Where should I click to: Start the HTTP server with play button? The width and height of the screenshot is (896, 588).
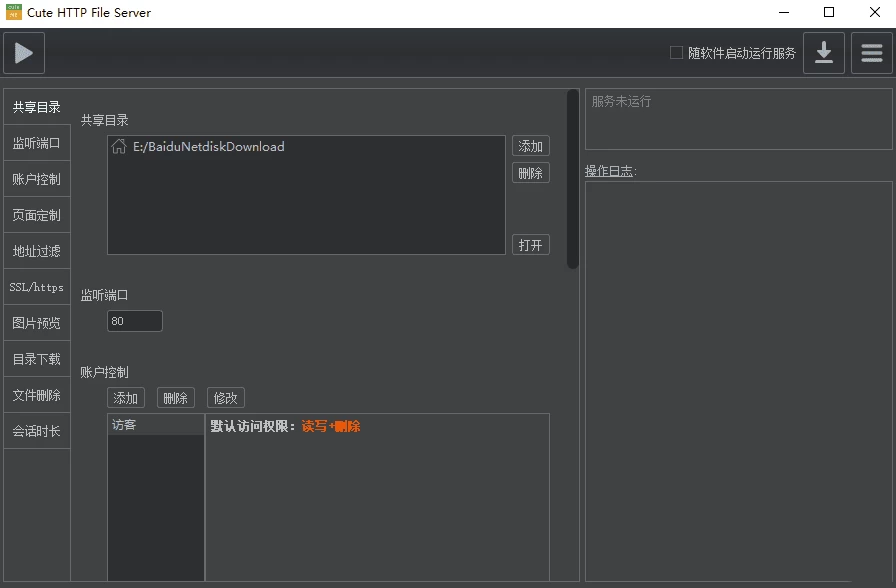coord(24,53)
